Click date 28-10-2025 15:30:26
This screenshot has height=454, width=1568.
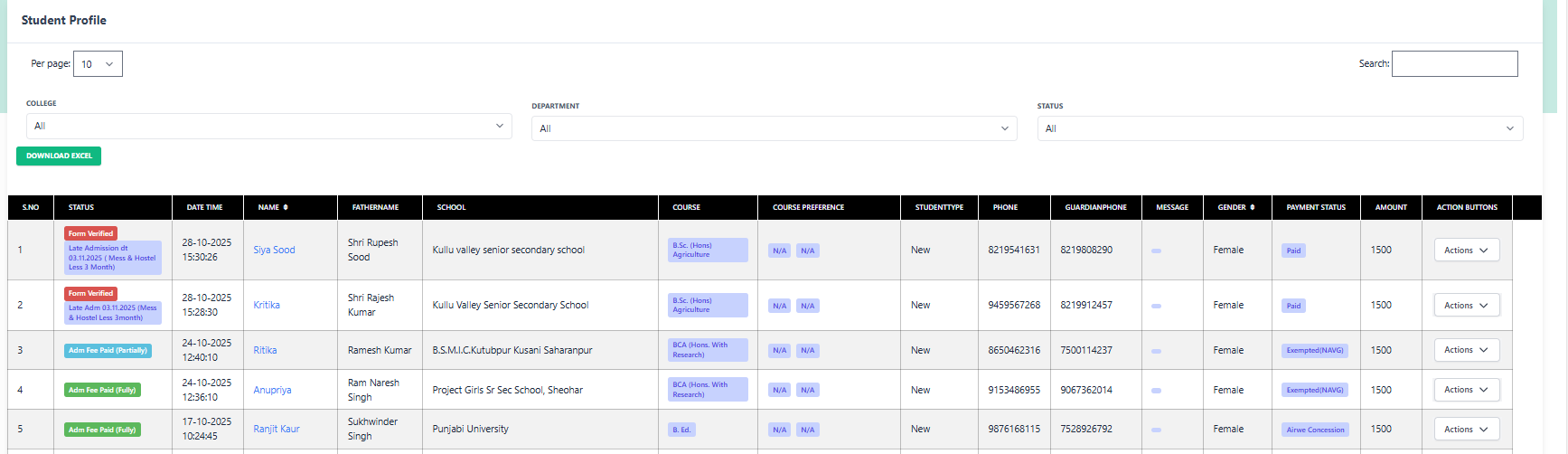tap(207, 251)
